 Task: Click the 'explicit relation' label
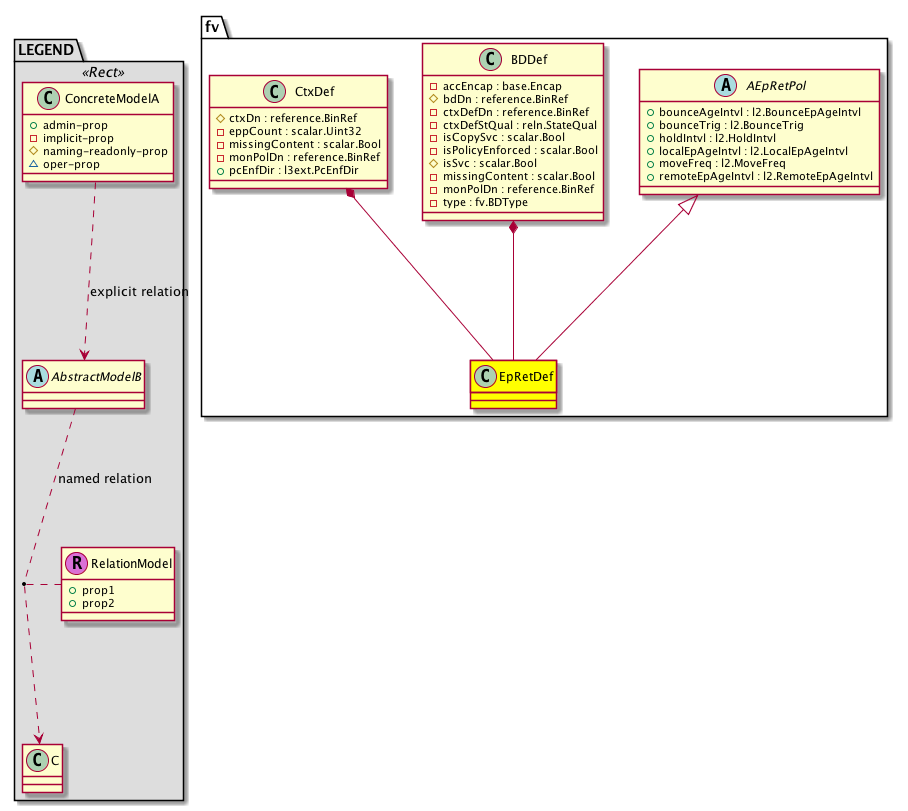coord(139,292)
